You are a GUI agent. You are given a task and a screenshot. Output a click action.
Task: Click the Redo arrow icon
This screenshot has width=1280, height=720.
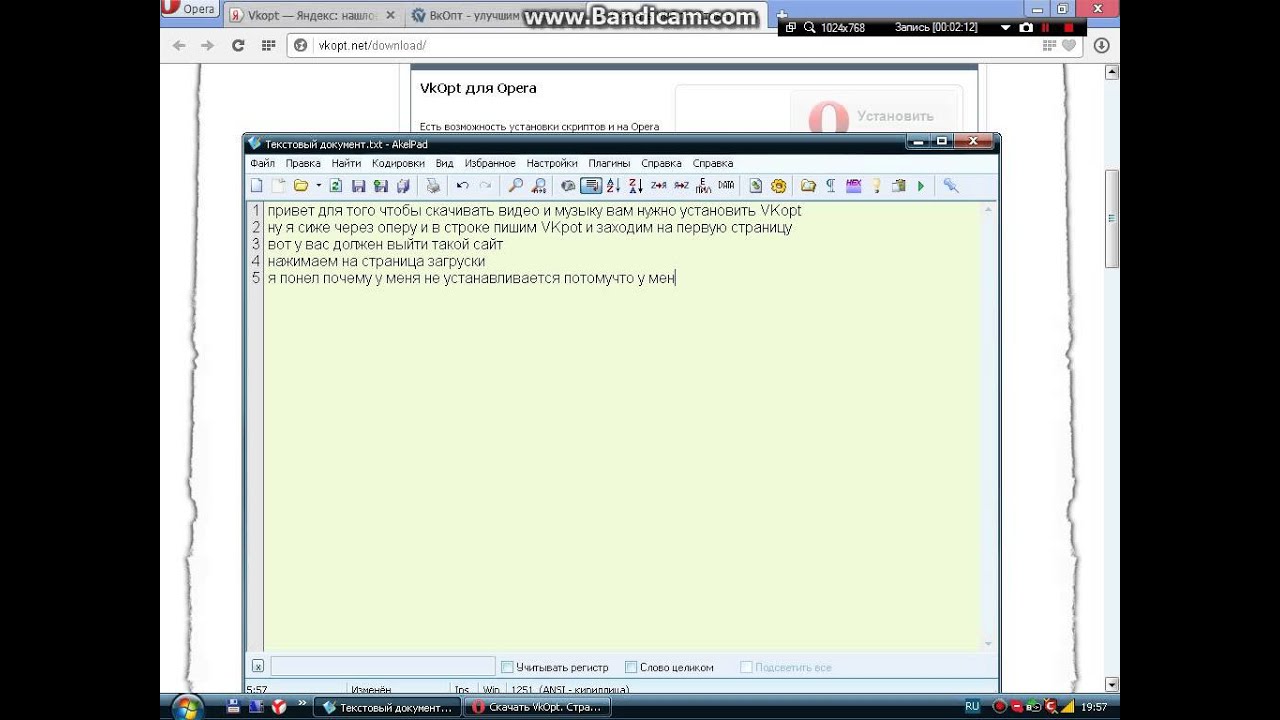(x=485, y=185)
